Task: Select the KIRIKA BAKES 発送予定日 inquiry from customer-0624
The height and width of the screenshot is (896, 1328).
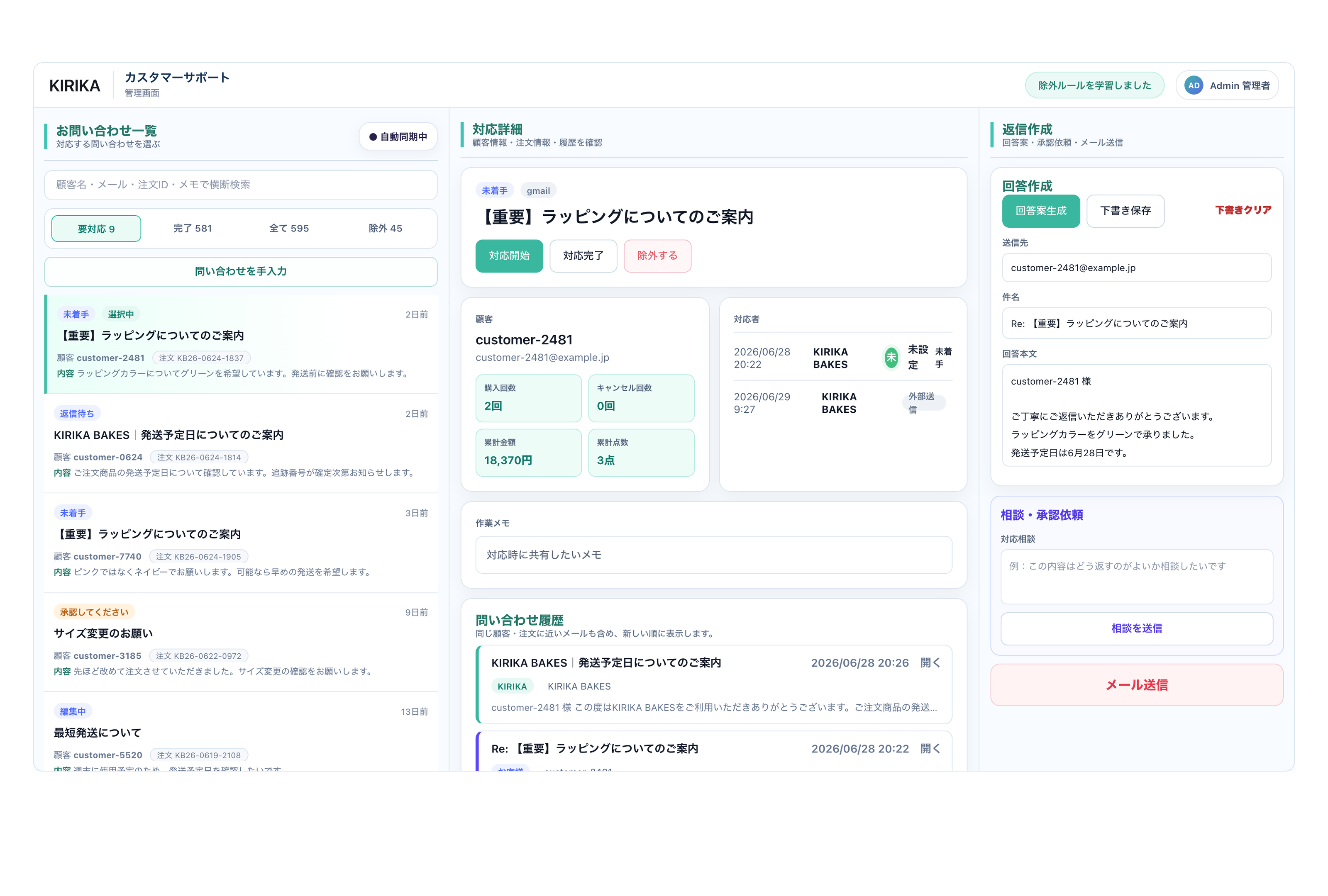Action: click(241, 444)
